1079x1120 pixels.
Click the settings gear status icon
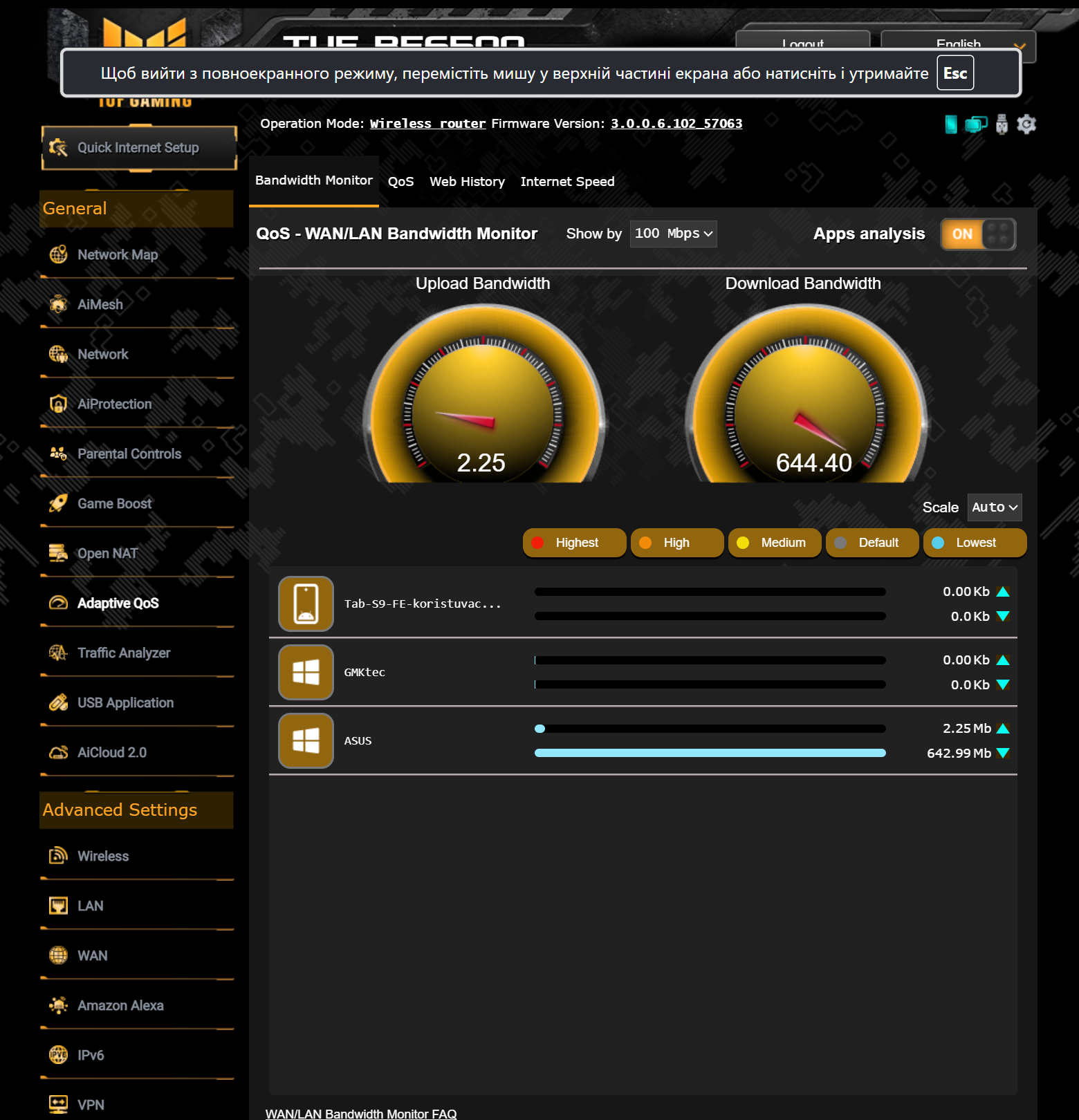coord(1026,124)
